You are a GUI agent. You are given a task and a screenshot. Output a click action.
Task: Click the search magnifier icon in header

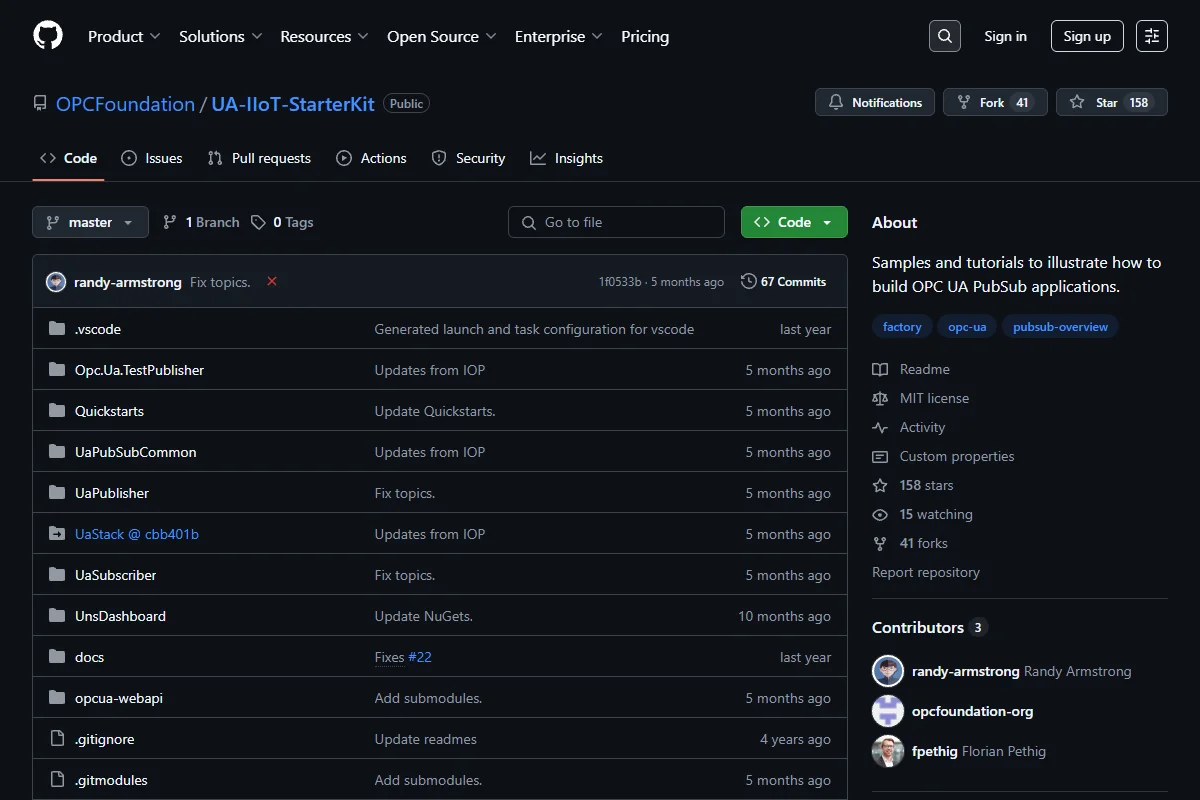(944, 36)
